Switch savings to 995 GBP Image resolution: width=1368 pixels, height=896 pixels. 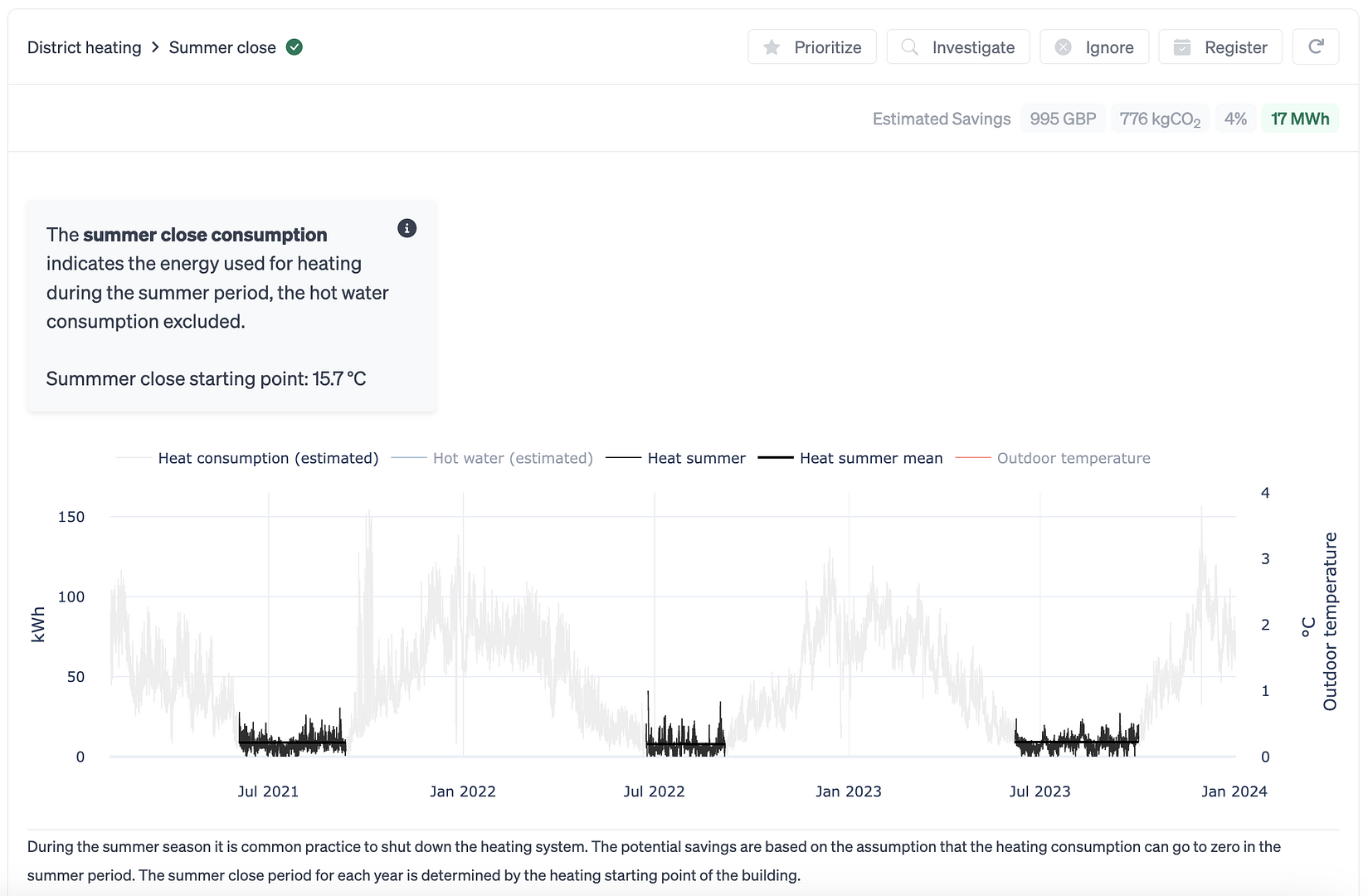[1063, 119]
